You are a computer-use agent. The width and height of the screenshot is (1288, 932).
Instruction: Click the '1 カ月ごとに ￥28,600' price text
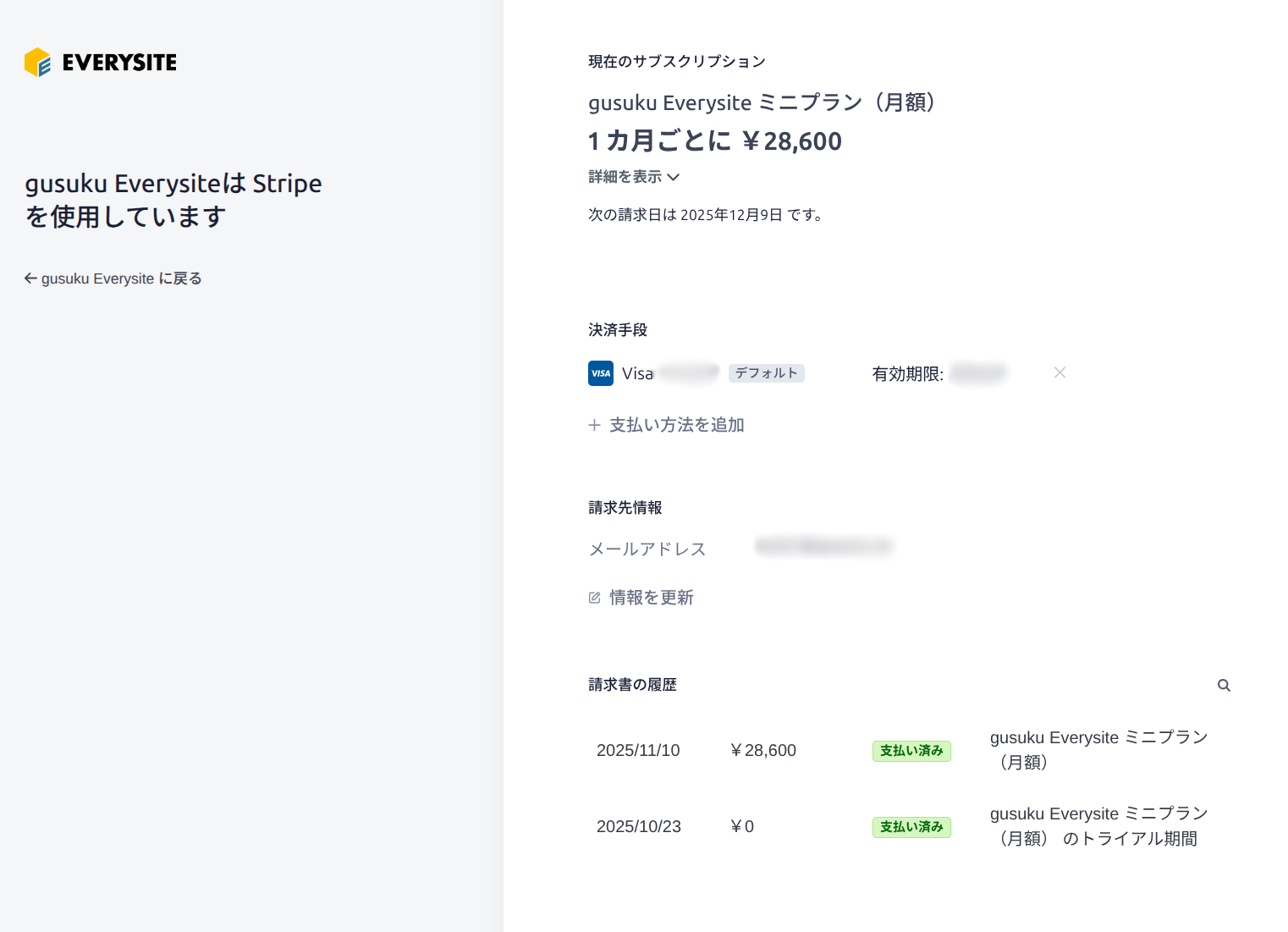pyautogui.click(x=715, y=141)
